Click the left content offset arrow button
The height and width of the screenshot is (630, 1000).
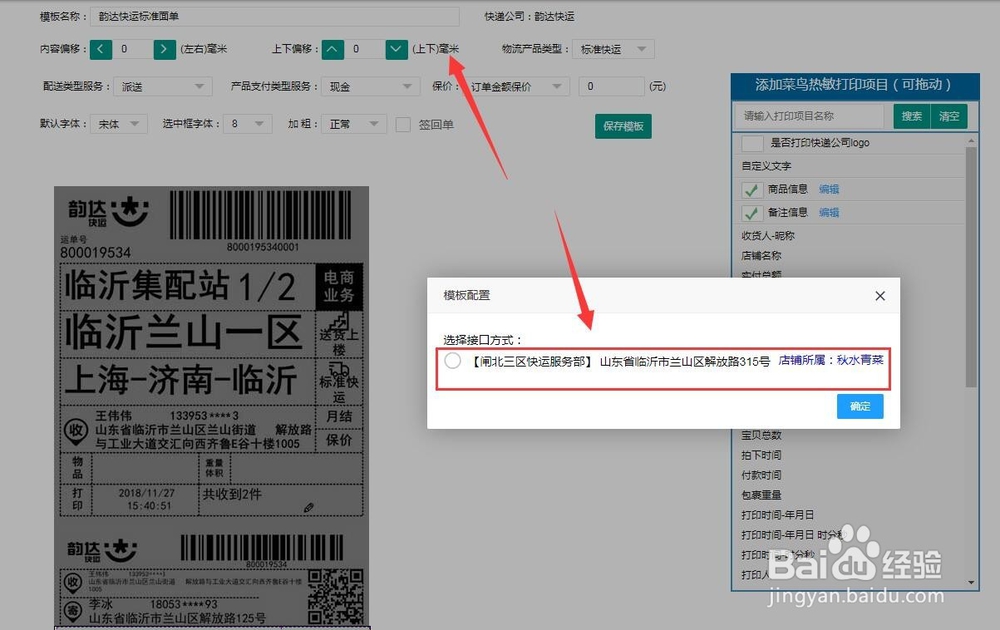click(101, 49)
